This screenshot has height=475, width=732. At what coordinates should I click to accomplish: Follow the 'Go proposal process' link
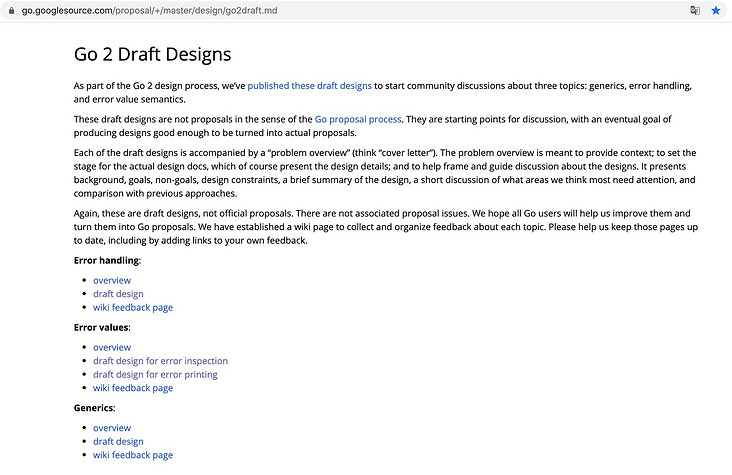click(x=358, y=120)
